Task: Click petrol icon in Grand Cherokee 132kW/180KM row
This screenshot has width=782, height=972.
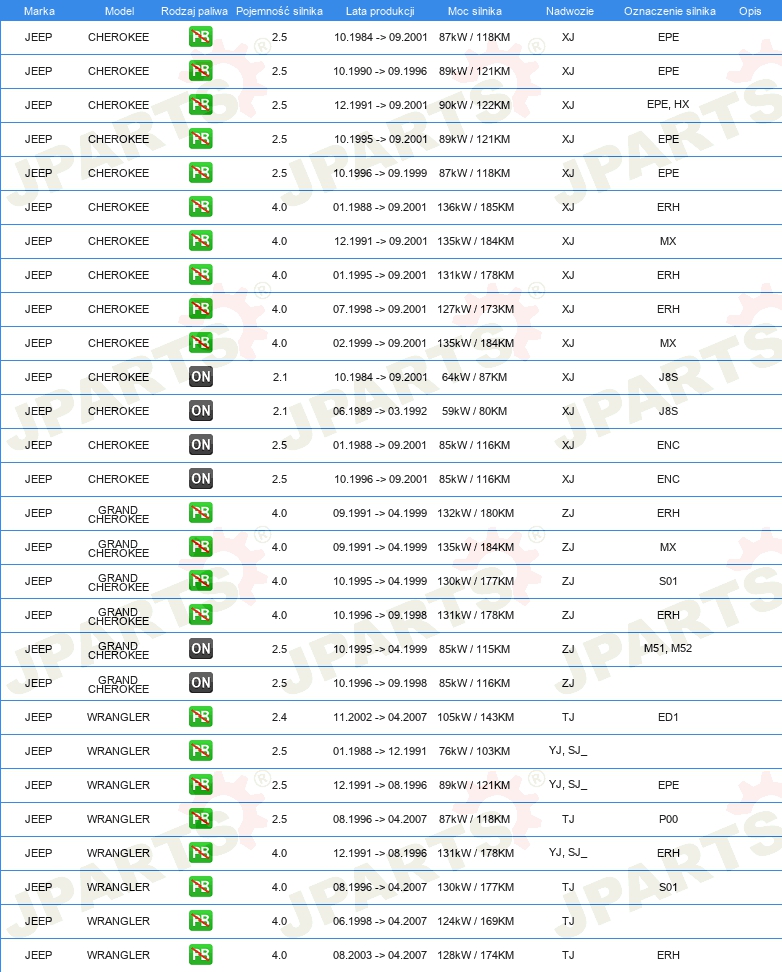Action: point(200,513)
